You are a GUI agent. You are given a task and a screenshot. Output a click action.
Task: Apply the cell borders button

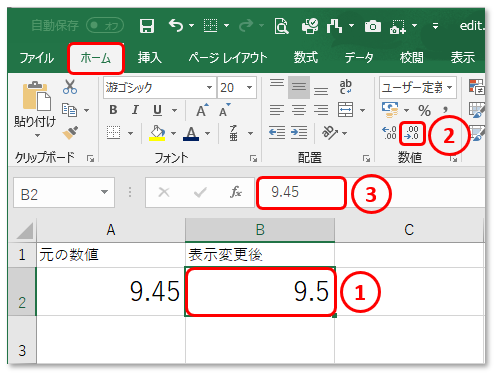point(113,133)
